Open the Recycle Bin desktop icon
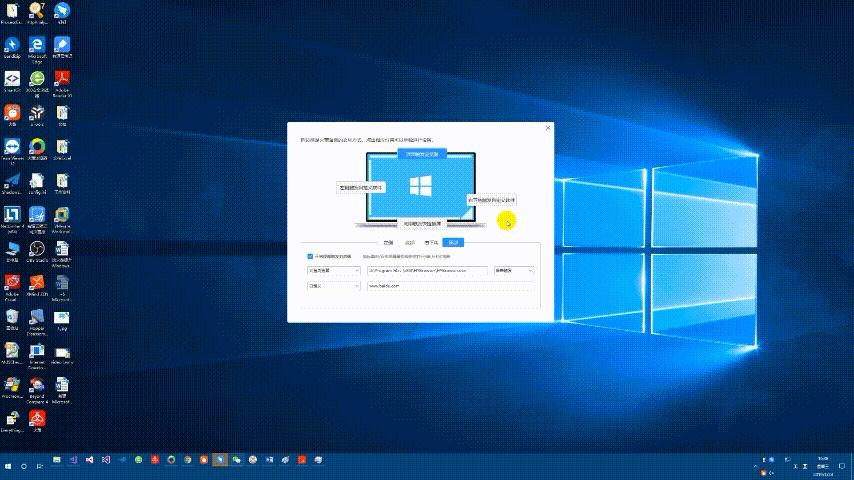The width and height of the screenshot is (854, 480). 12,320
